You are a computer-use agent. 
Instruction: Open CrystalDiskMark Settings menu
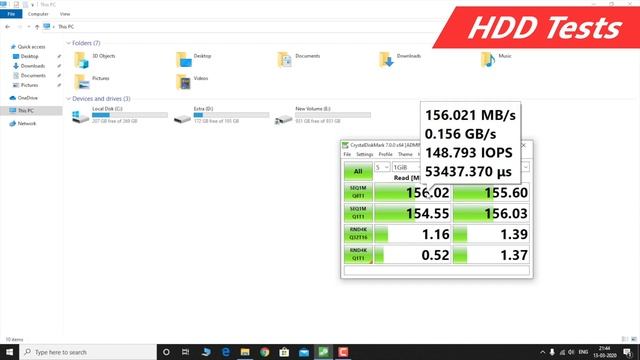364,154
